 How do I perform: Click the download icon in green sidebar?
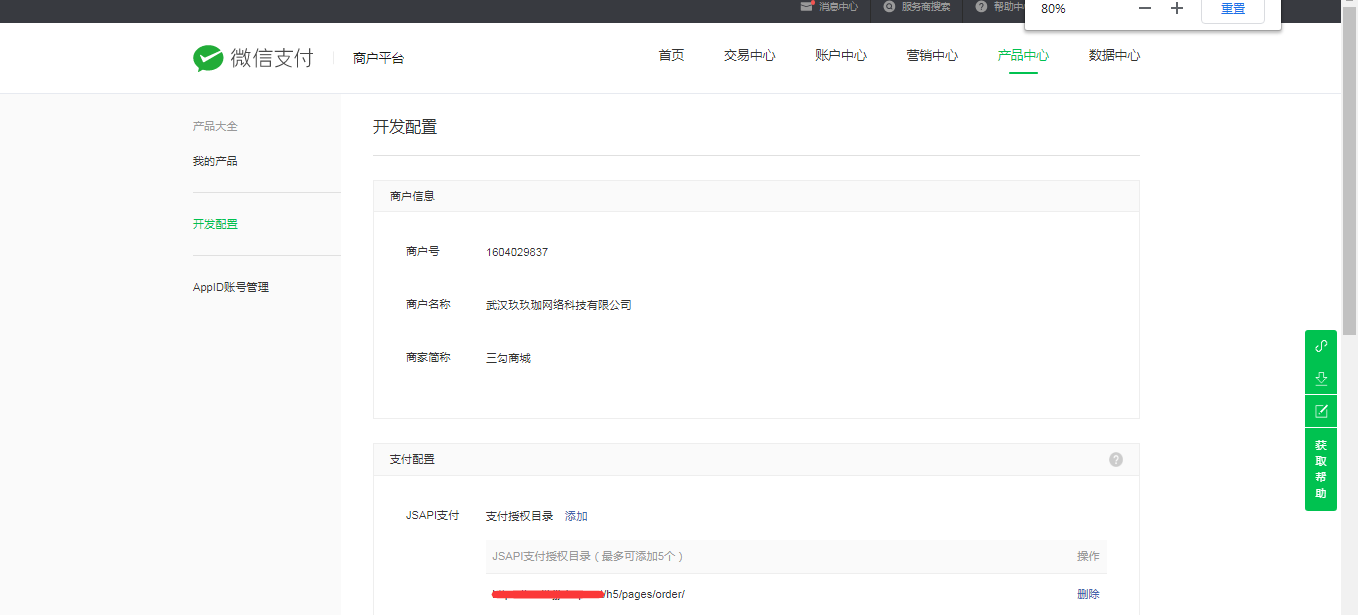point(1320,378)
